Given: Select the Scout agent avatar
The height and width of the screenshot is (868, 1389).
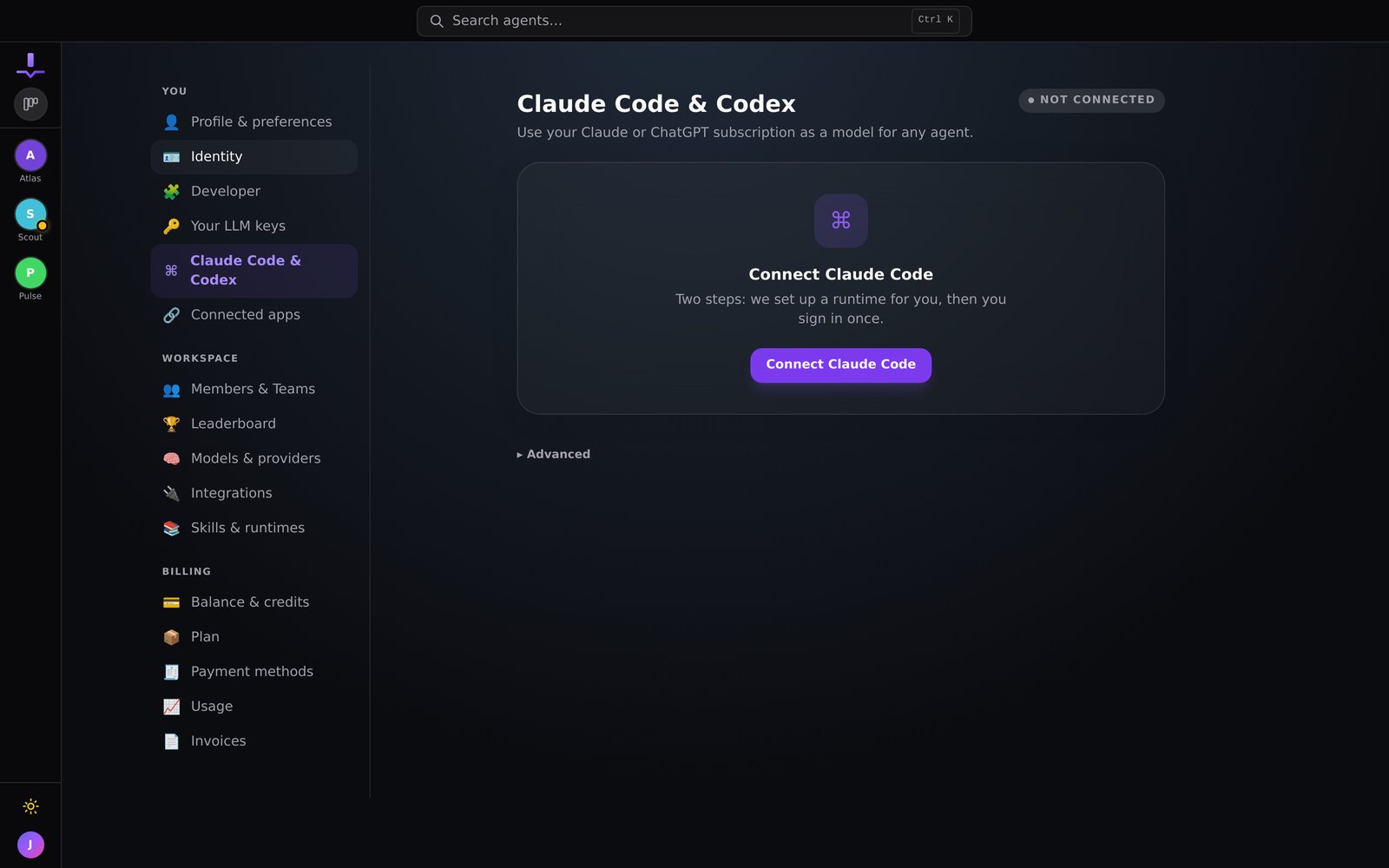Looking at the screenshot, I should tap(30, 214).
